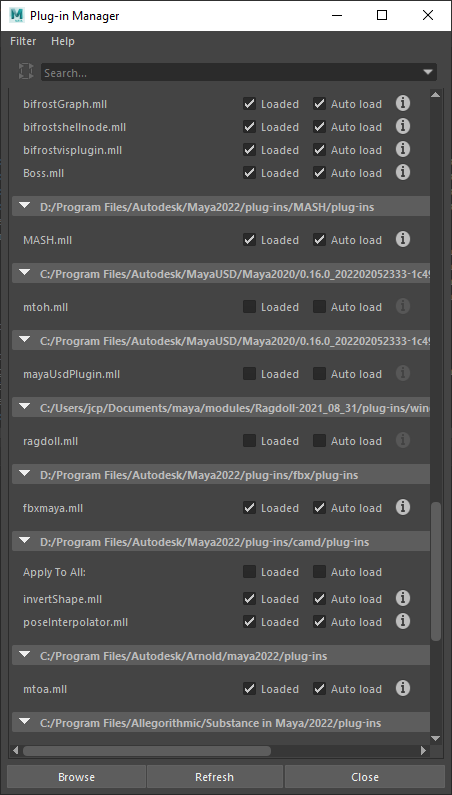Select the fbxmaya.mll plug-in name
452x795 pixels.
point(53,508)
